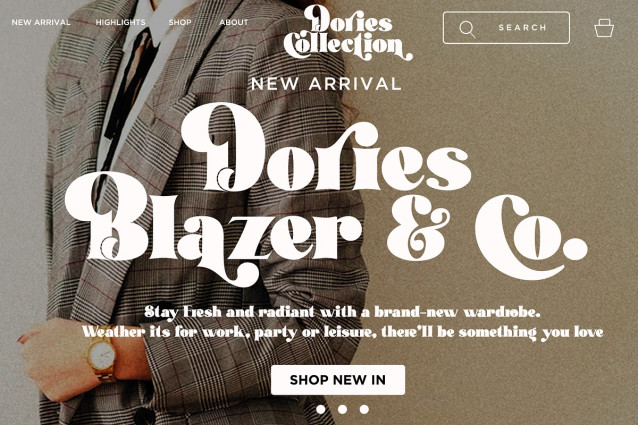638x425 pixels.
Task: Click the gold wristwatch in the photo
Action: pyautogui.click(x=102, y=357)
